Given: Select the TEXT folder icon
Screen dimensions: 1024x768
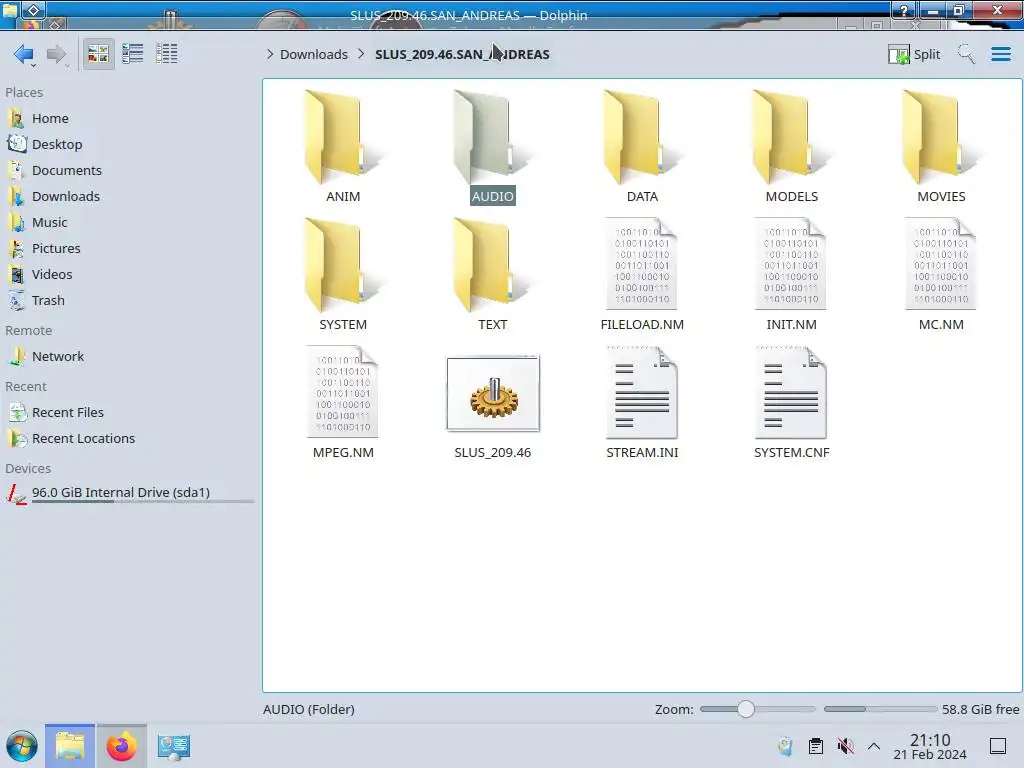Looking at the screenshot, I should pyautogui.click(x=492, y=266).
